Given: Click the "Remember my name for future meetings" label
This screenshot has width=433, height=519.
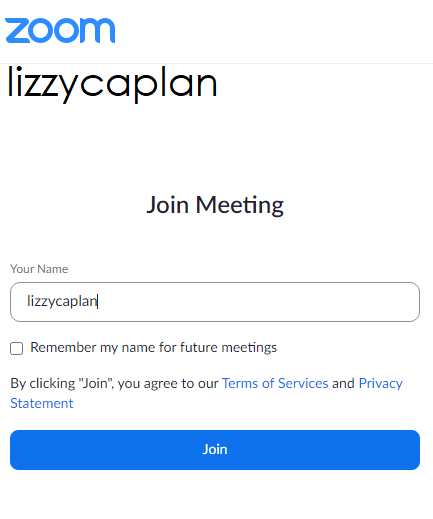Looking at the screenshot, I should point(153,348).
